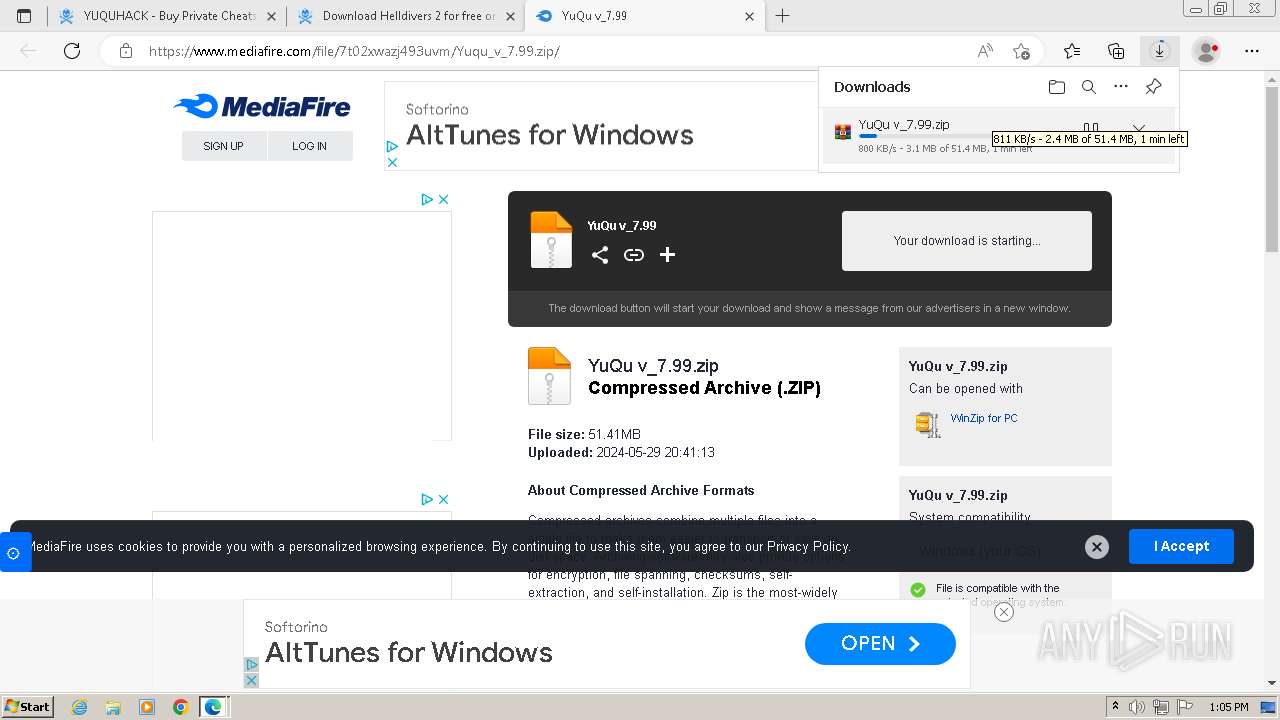Copy link for YuQu v_7.99
1280x720 pixels.
[x=634, y=255]
